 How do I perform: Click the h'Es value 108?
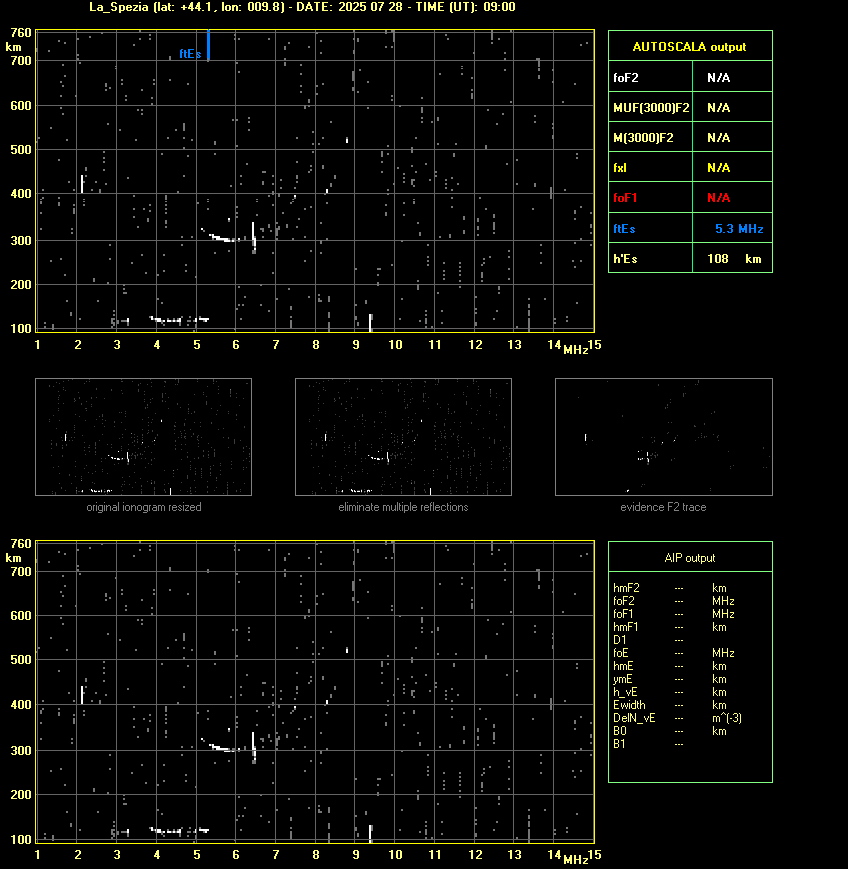click(718, 258)
